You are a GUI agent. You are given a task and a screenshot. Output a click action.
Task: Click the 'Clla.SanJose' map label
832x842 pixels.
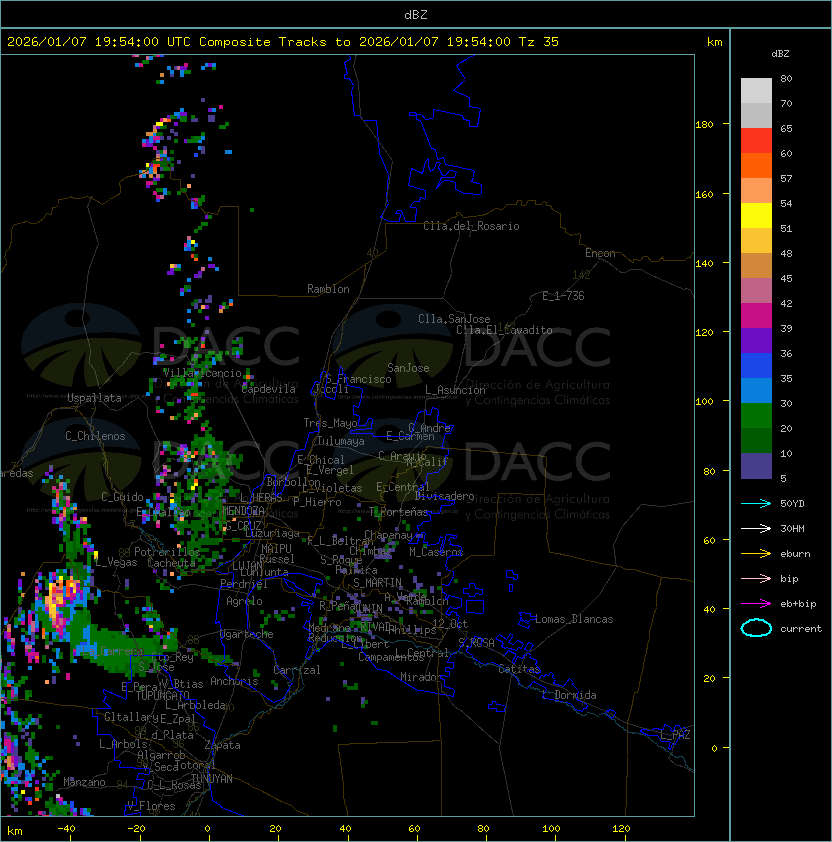coord(454,319)
